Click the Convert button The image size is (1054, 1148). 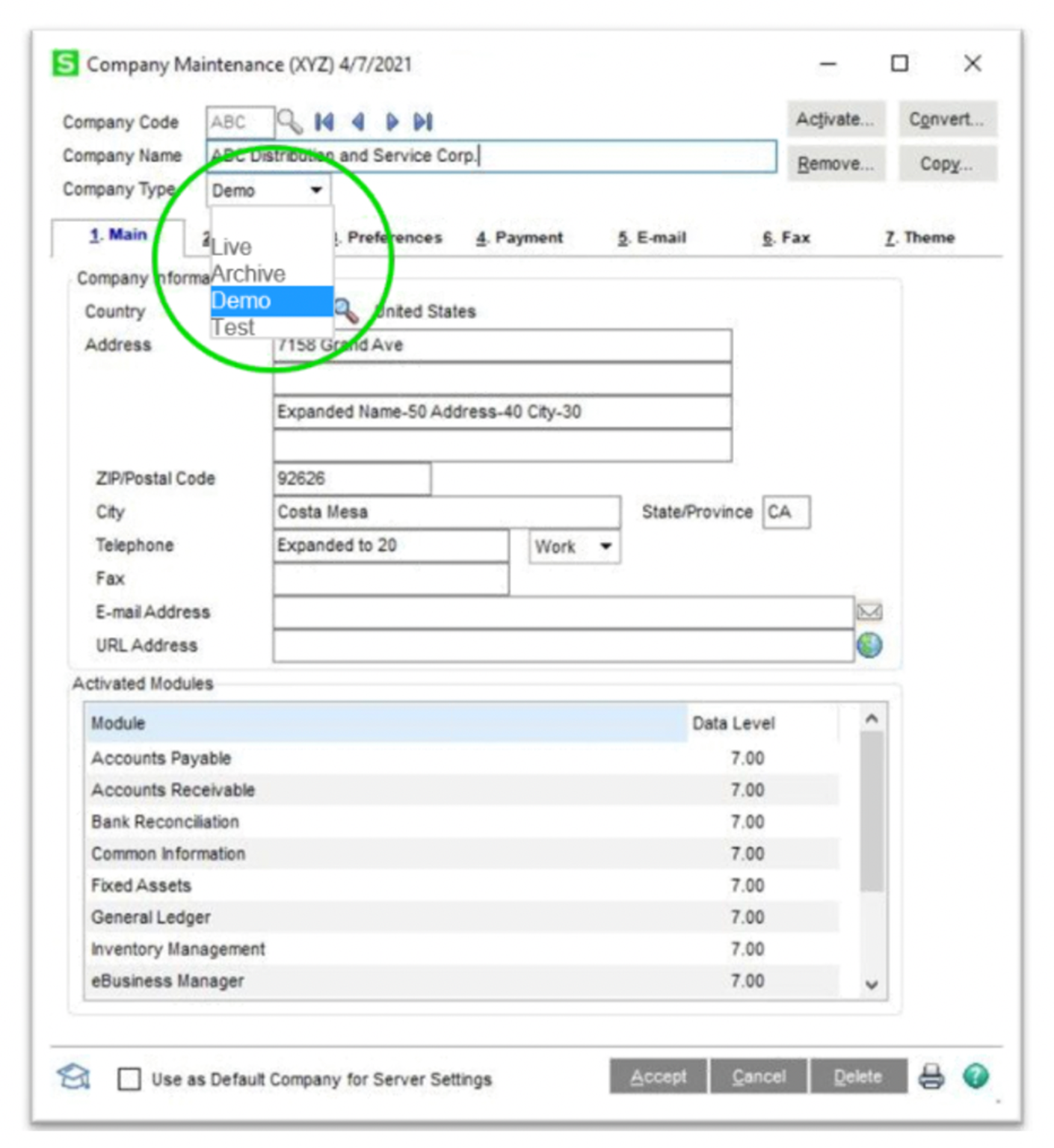947,118
